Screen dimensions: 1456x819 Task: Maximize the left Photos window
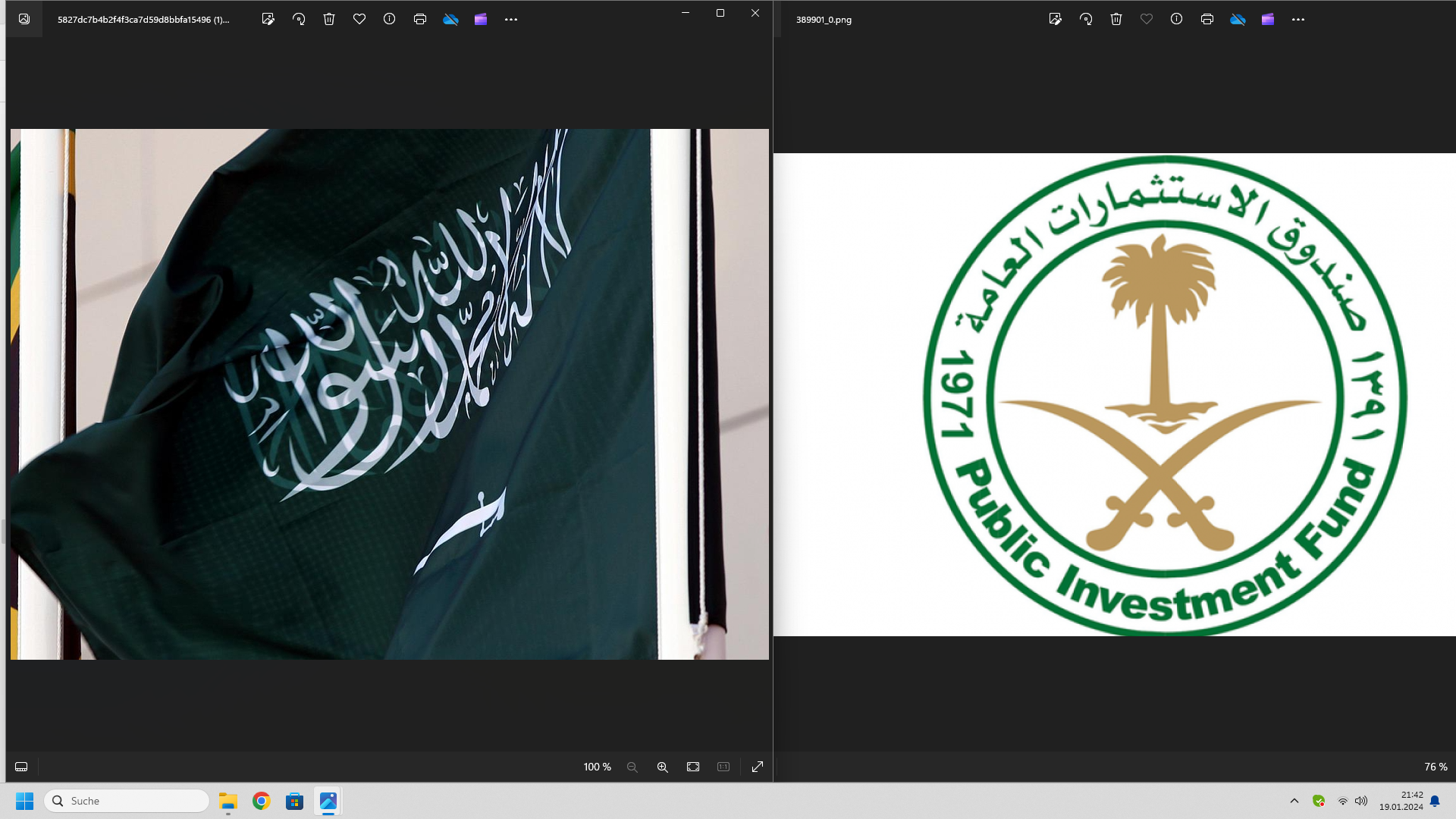720,13
